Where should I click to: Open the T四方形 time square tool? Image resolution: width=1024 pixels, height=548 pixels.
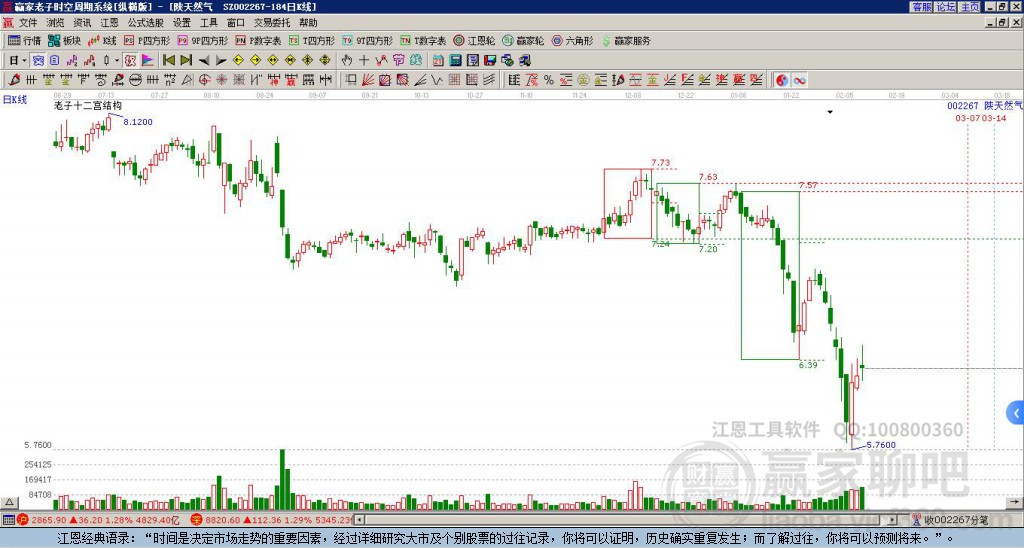[x=312, y=40]
